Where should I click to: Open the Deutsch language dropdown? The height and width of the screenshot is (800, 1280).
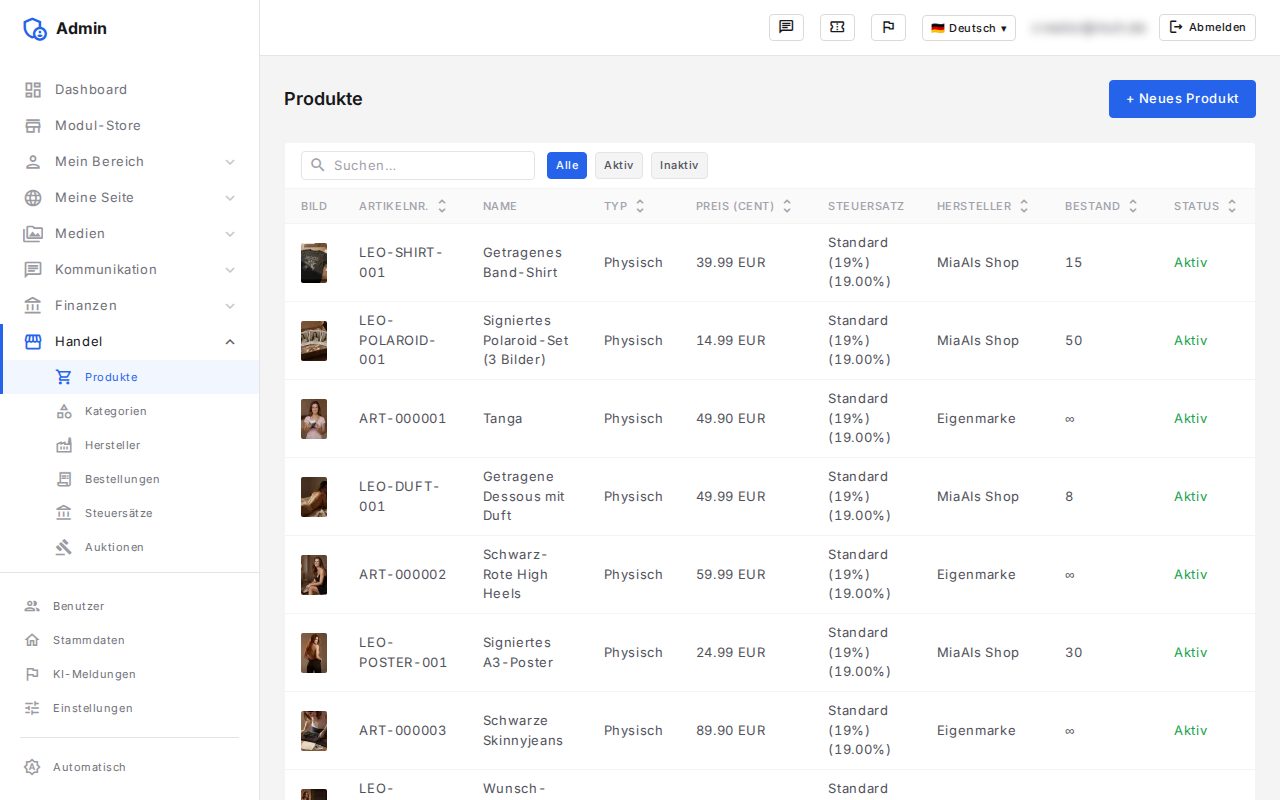(968, 28)
